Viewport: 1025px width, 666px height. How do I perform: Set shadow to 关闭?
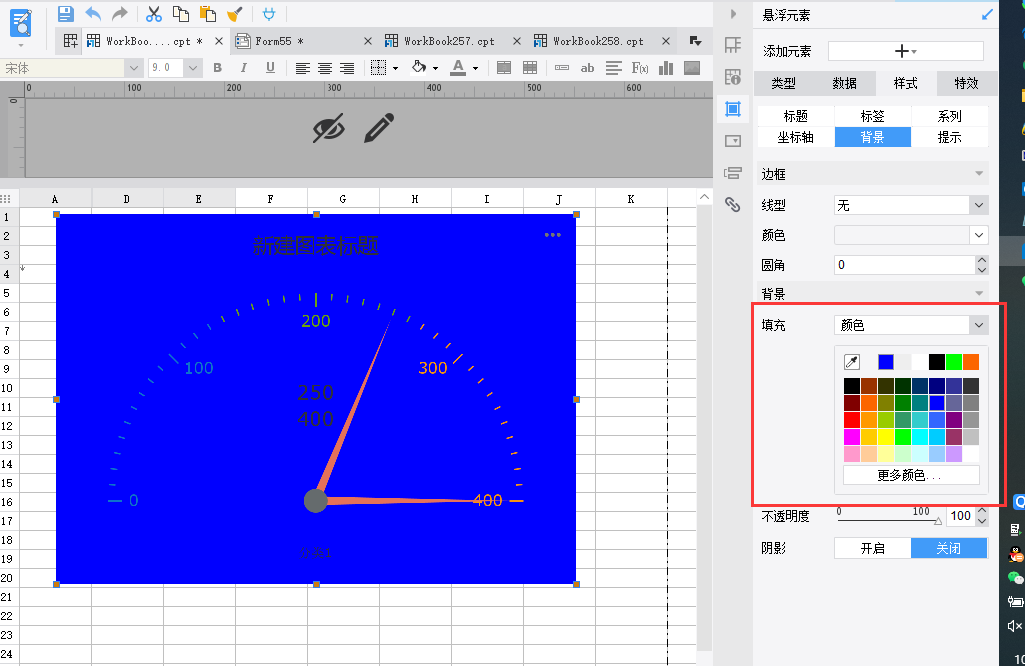949,548
